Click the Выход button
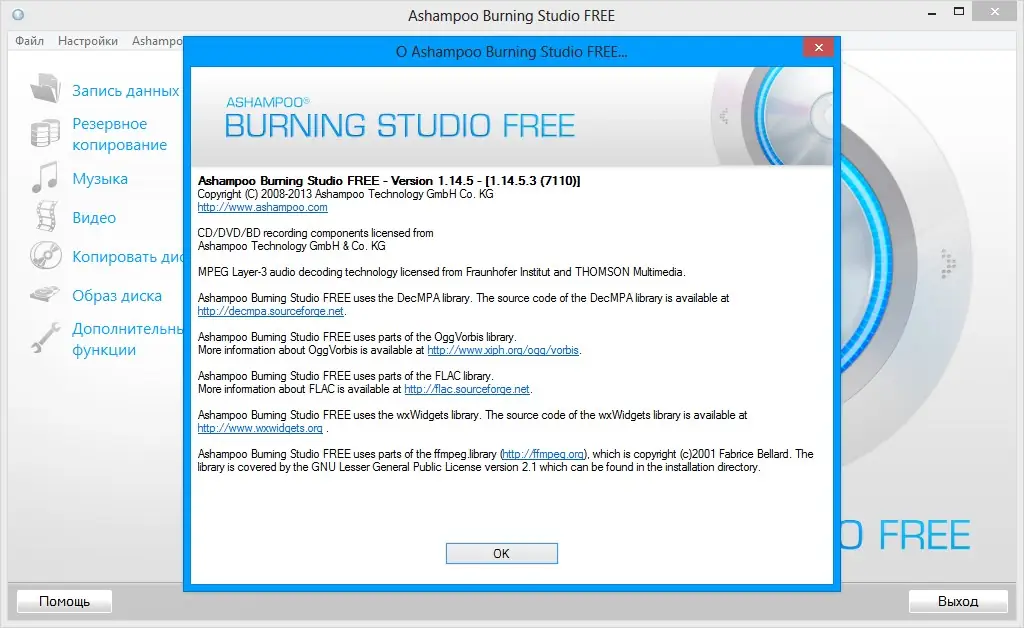Screen dimensions: 1024x628 958,601
